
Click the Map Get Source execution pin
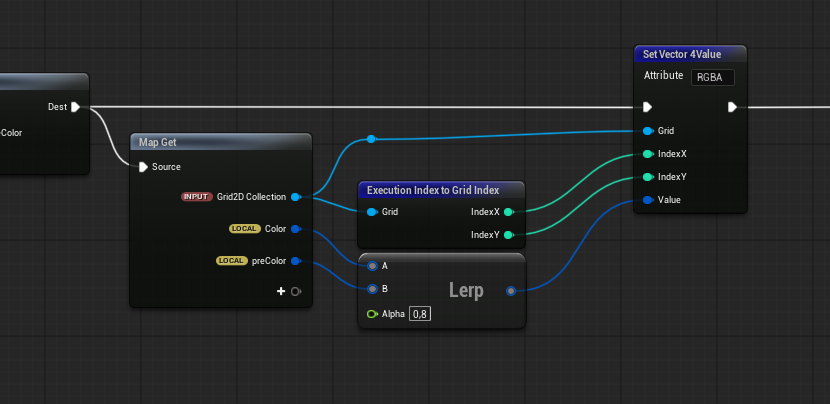(144, 167)
